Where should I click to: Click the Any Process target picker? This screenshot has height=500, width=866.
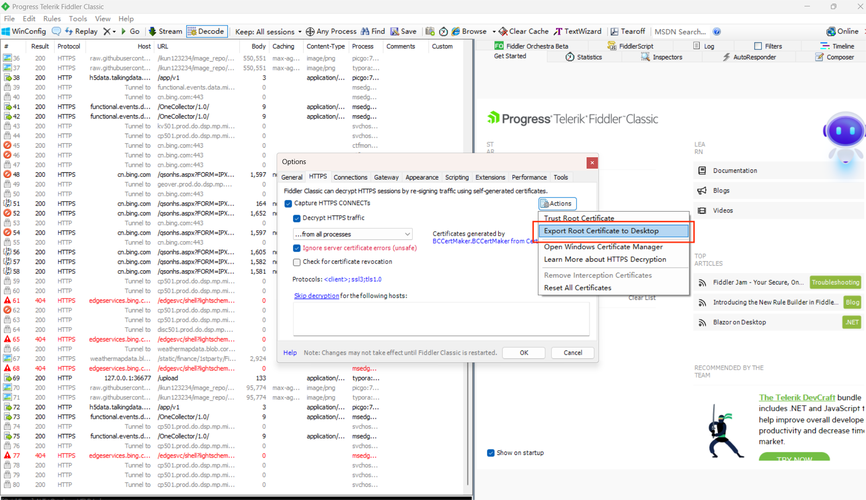[x=331, y=31]
